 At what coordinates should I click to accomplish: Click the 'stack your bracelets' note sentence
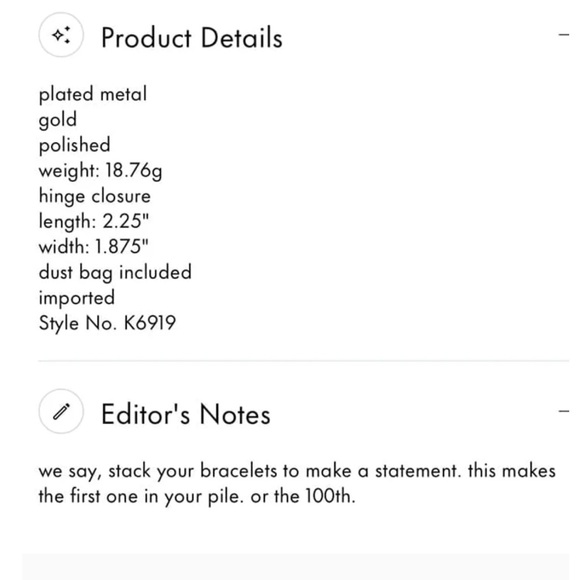[x=250, y=471]
